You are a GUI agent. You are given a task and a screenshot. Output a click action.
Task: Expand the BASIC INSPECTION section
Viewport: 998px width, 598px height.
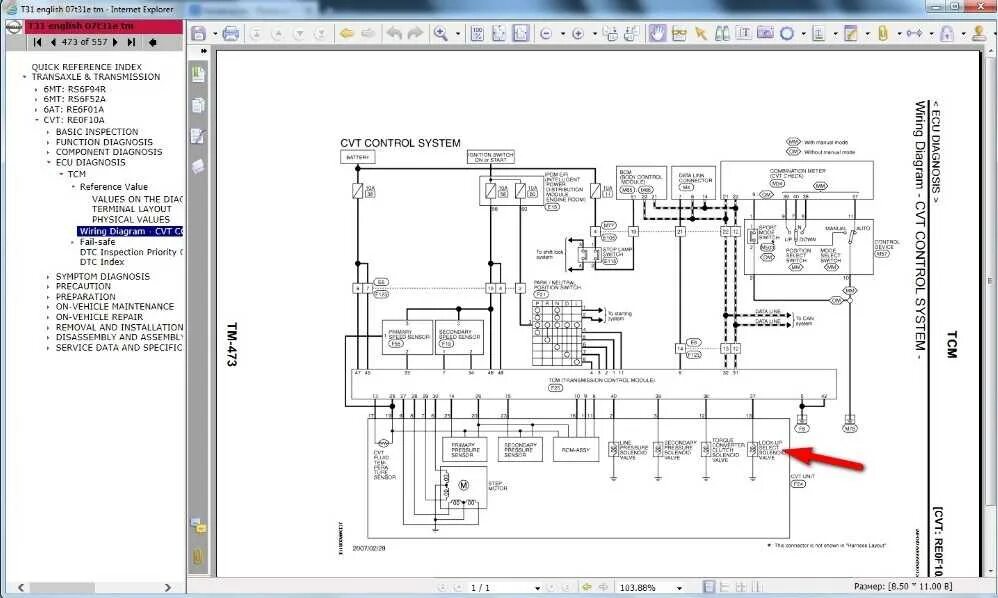pyautogui.click(x=47, y=132)
